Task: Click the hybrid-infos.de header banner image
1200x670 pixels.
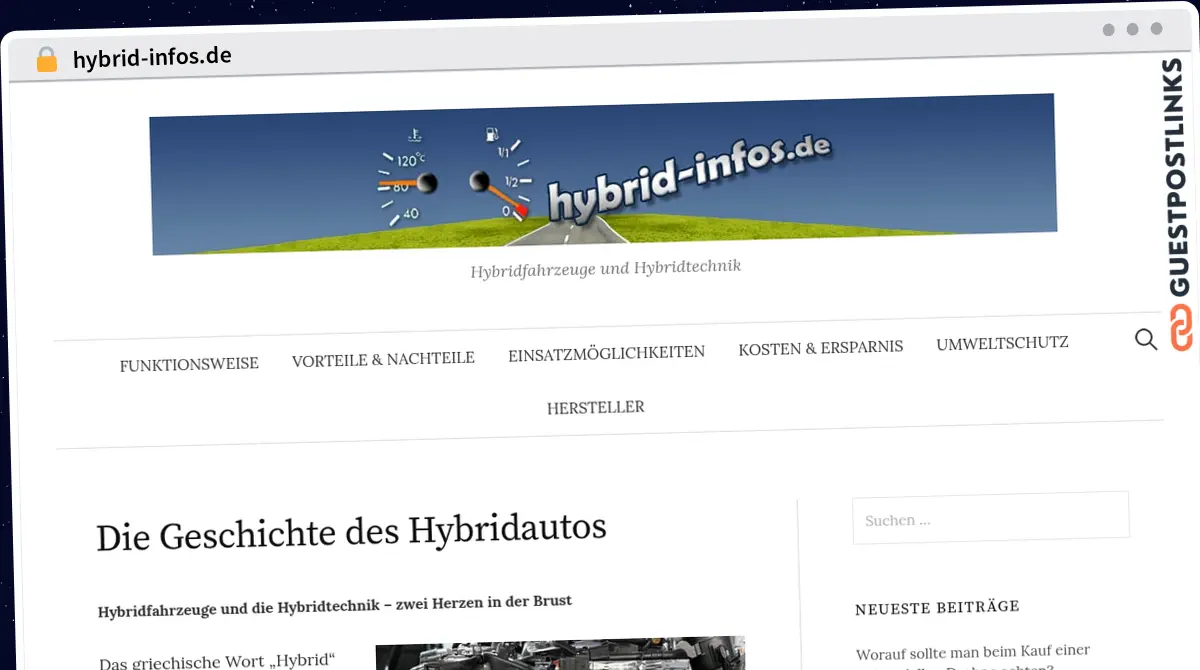Action: click(603, 173)
